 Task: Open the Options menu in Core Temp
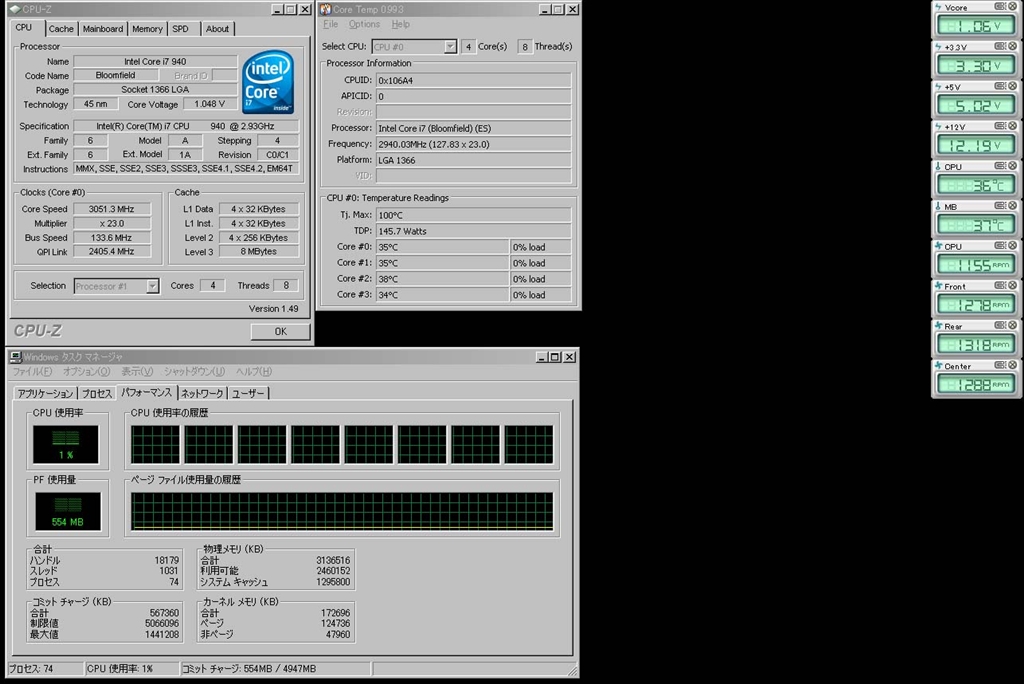[x=364, y=24]
